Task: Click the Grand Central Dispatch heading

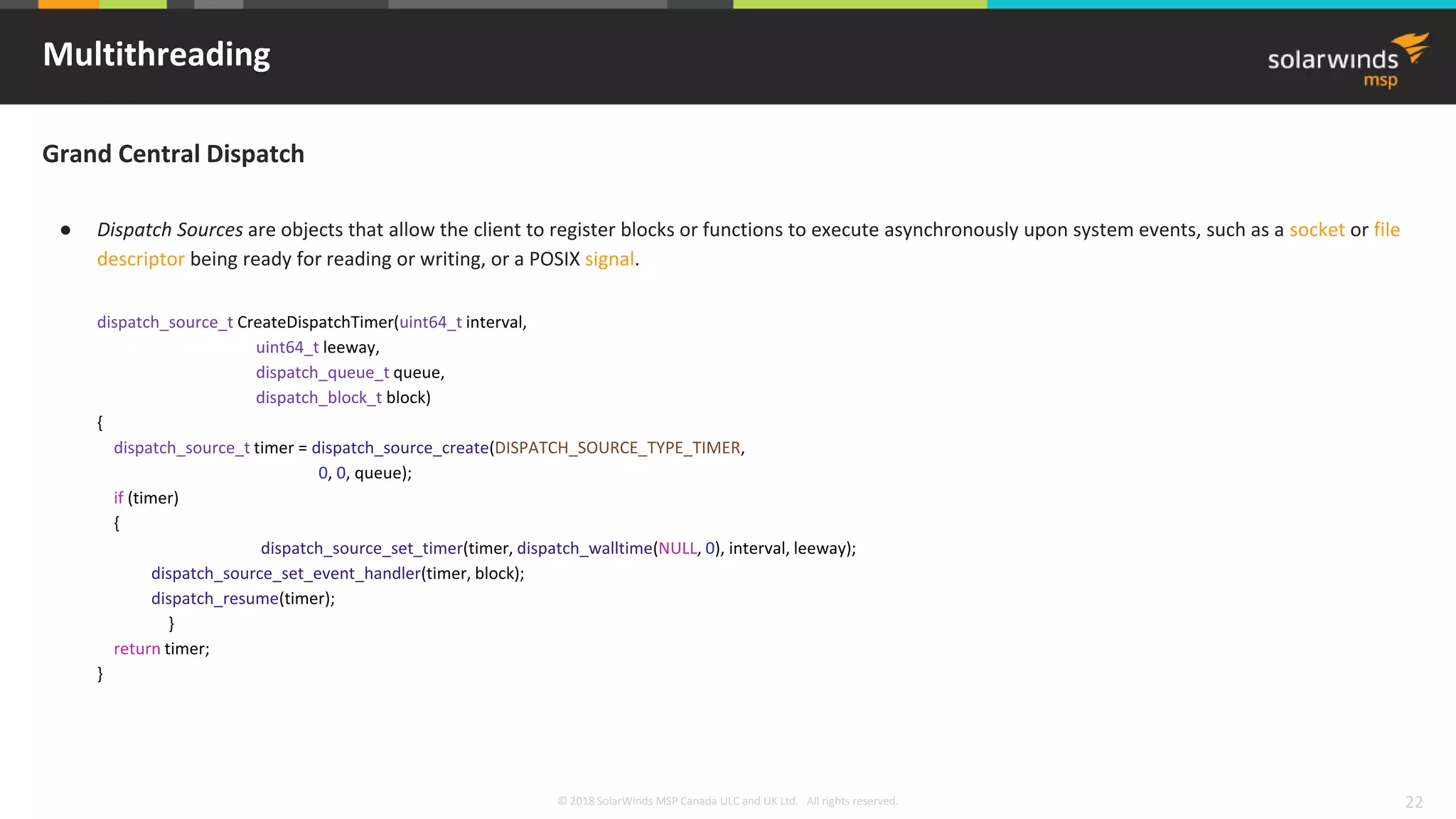Action: click(x=173, y=154)
